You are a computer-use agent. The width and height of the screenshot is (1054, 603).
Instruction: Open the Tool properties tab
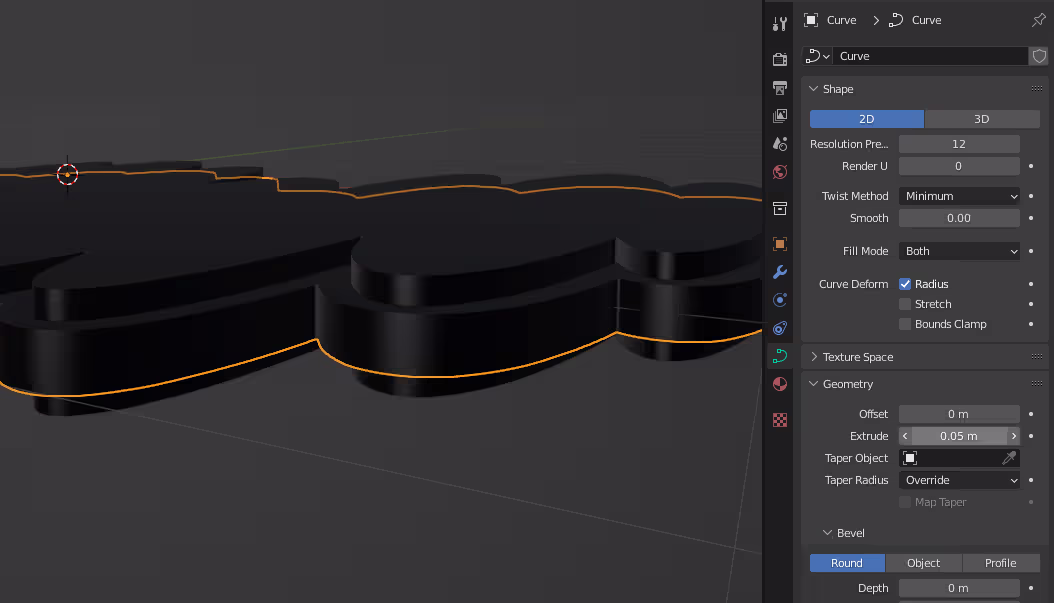[780, 23]
